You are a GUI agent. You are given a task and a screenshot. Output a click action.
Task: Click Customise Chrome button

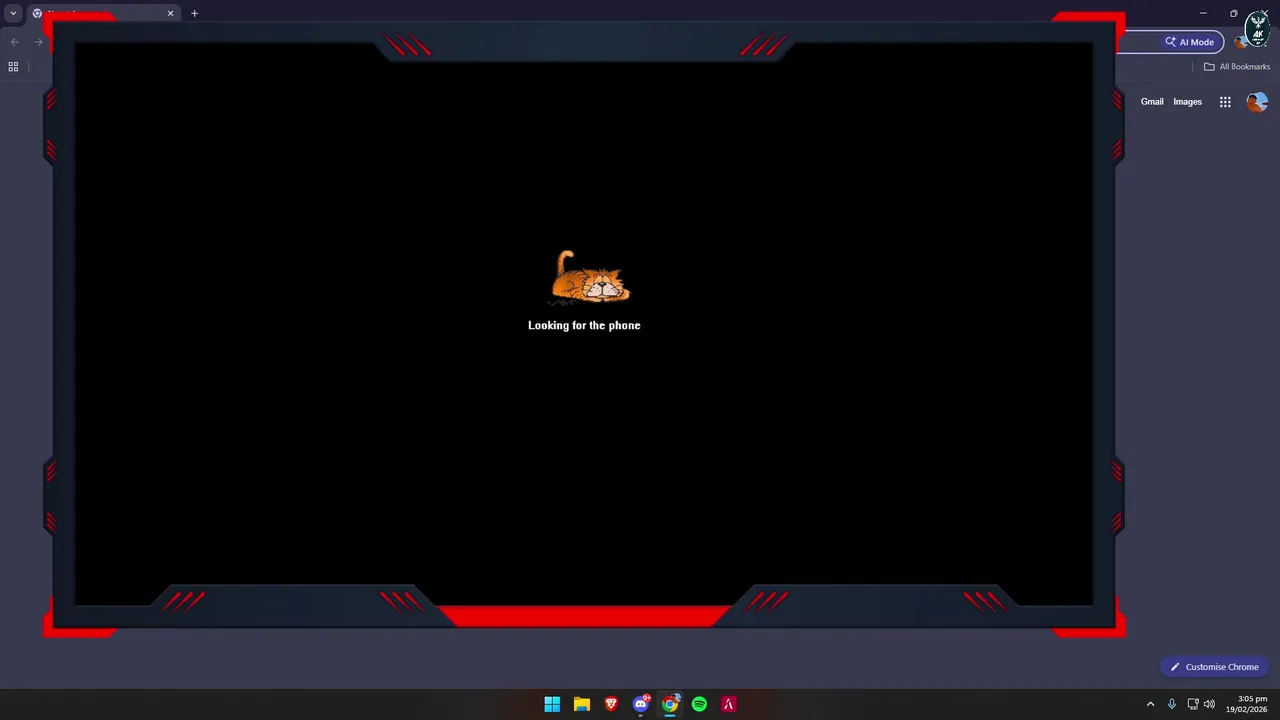(1214, 667)
